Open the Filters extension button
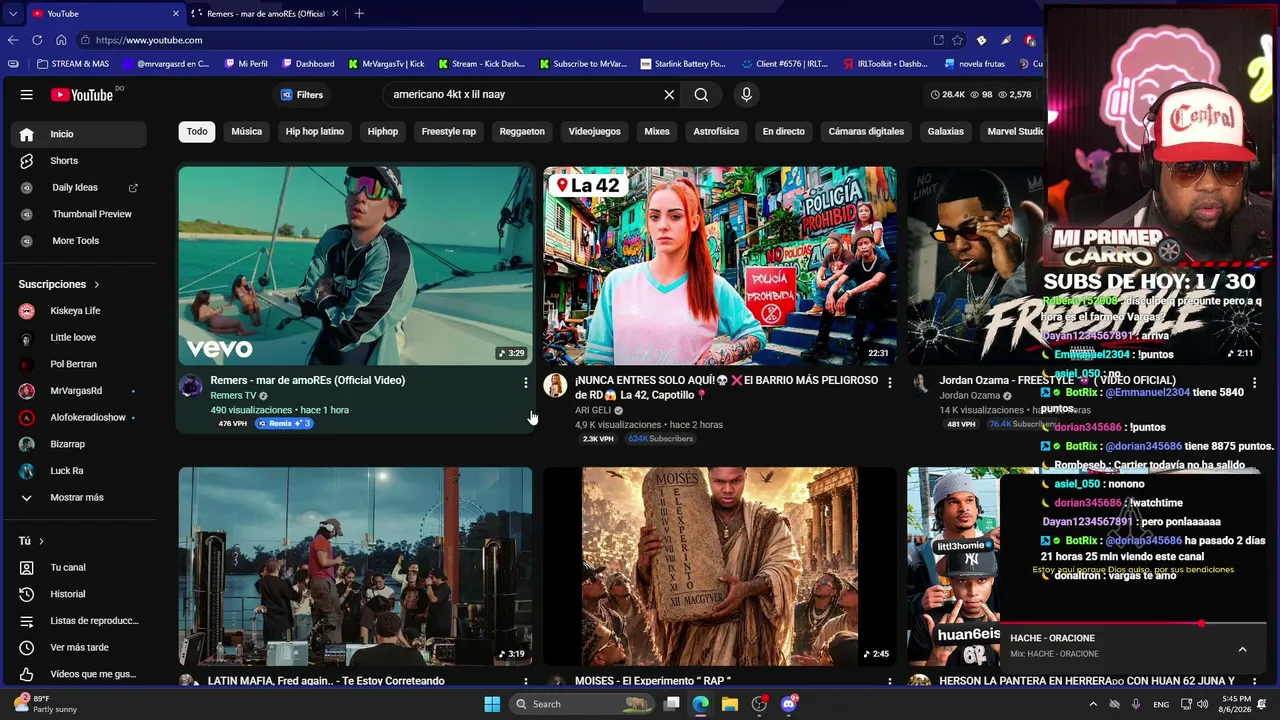This screenshot has height=720, width=1280. [x=302, y=95]
